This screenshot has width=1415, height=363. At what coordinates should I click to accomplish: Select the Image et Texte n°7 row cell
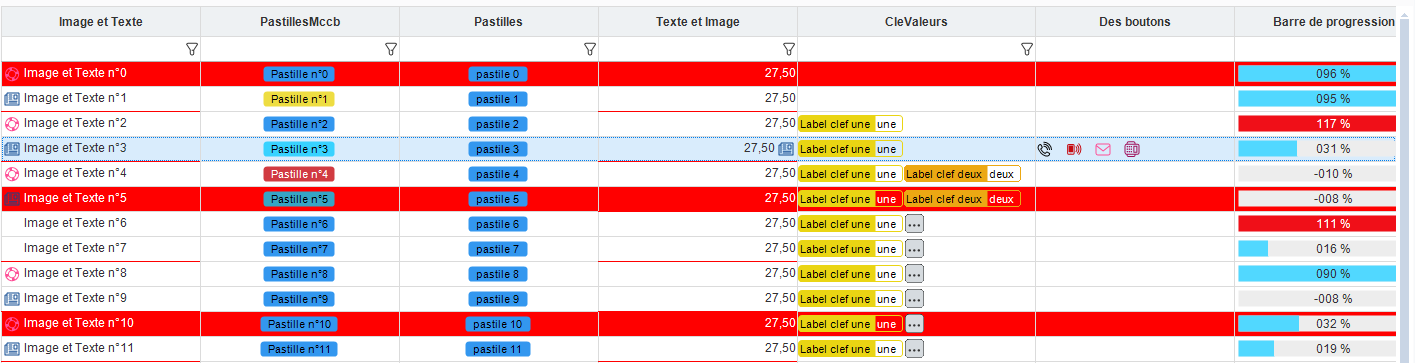pos(101,248)
